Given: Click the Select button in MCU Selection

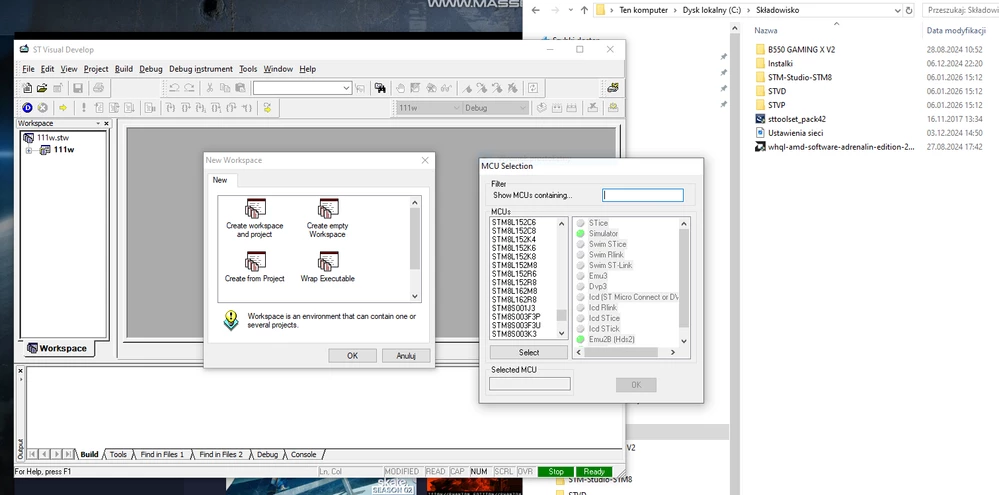Looking at the screenshot, I should pyautogui.click(x=529, y=352).
